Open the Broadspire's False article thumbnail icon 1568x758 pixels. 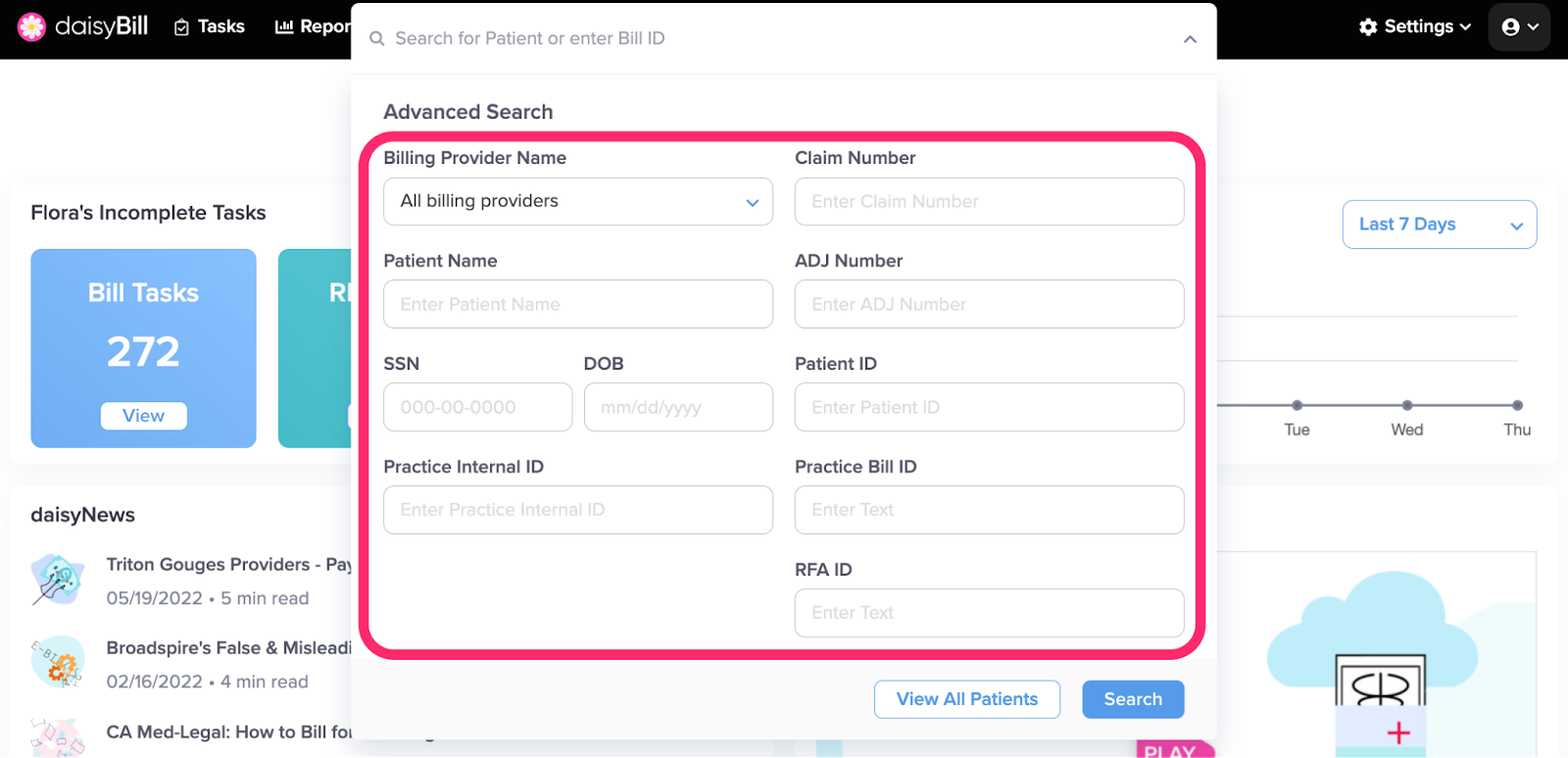pos(57,662)
